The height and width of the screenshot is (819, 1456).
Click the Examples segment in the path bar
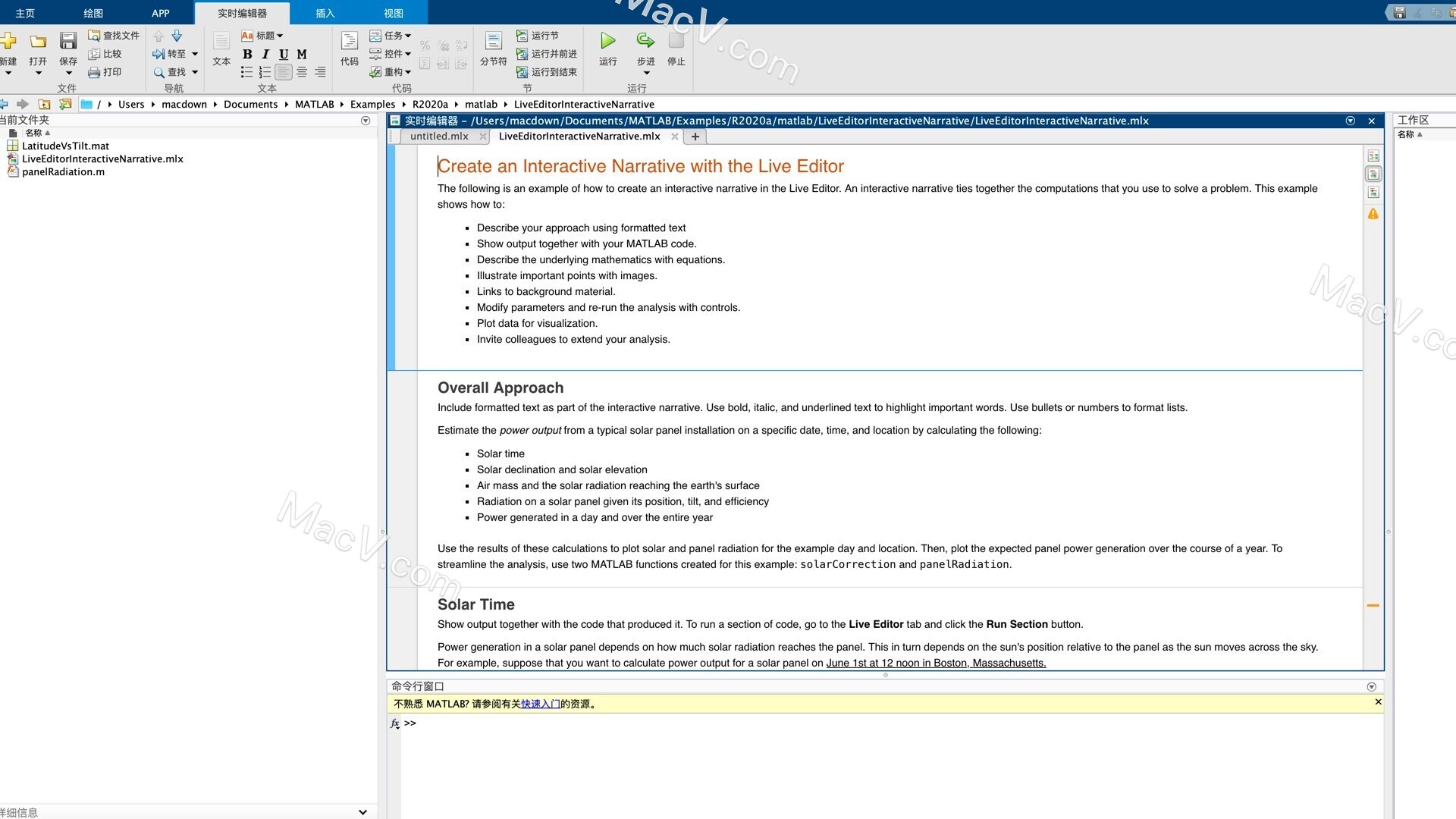[x=372, y=104]
